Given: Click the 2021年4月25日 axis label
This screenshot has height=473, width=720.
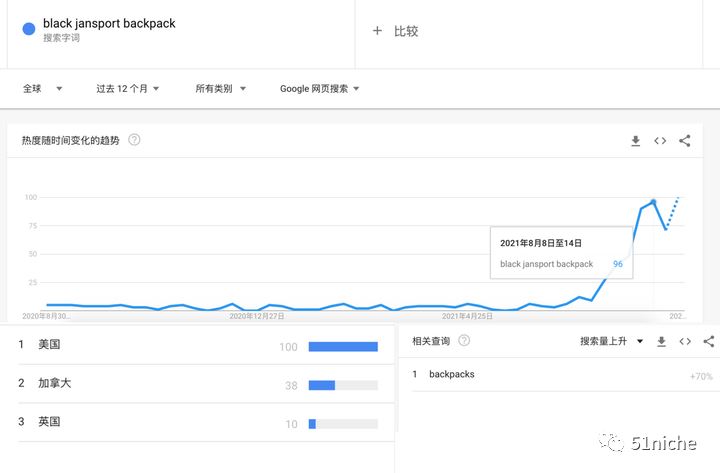Looking at the screenshot, I should point(467,316).
